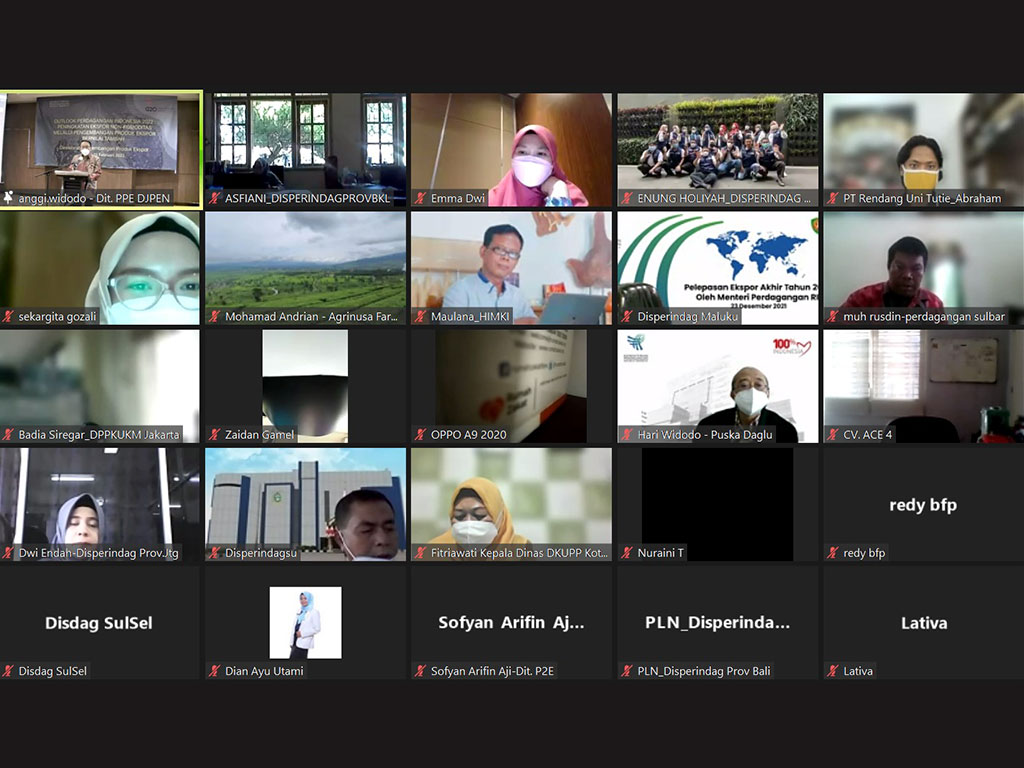1024x768 pixels.
Task: Click muted mic icon next to Lativa
Action: pos(833,671)
